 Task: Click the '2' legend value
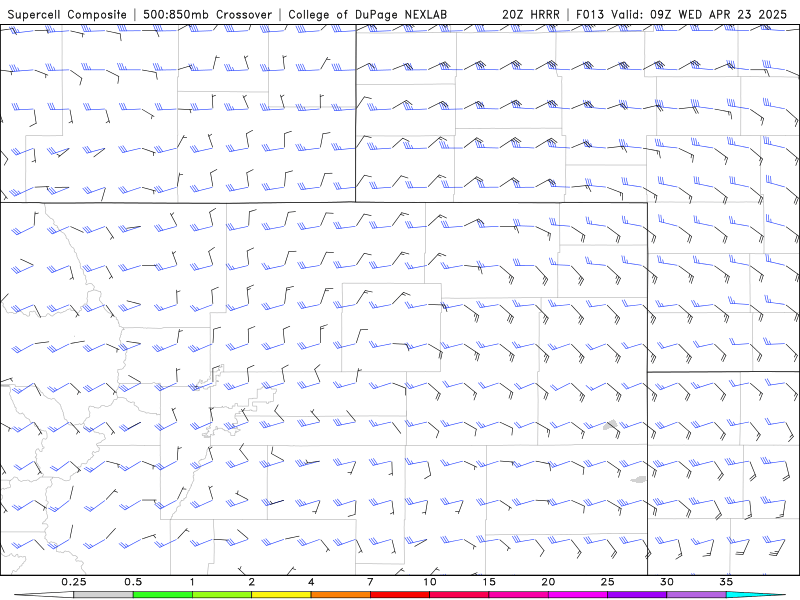252,582
